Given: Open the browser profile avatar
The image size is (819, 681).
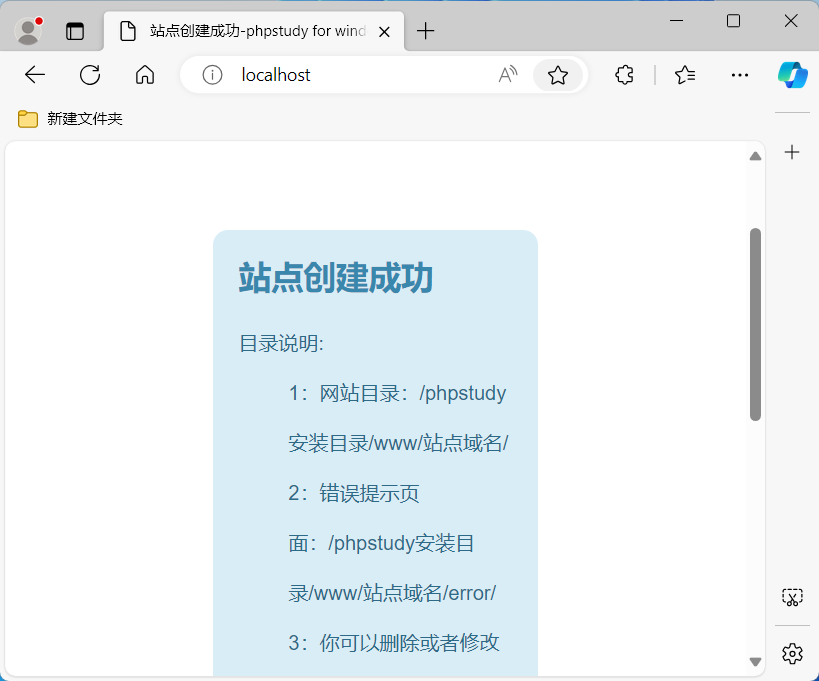Looking at the screenshot, I should (x=28, y=31).
